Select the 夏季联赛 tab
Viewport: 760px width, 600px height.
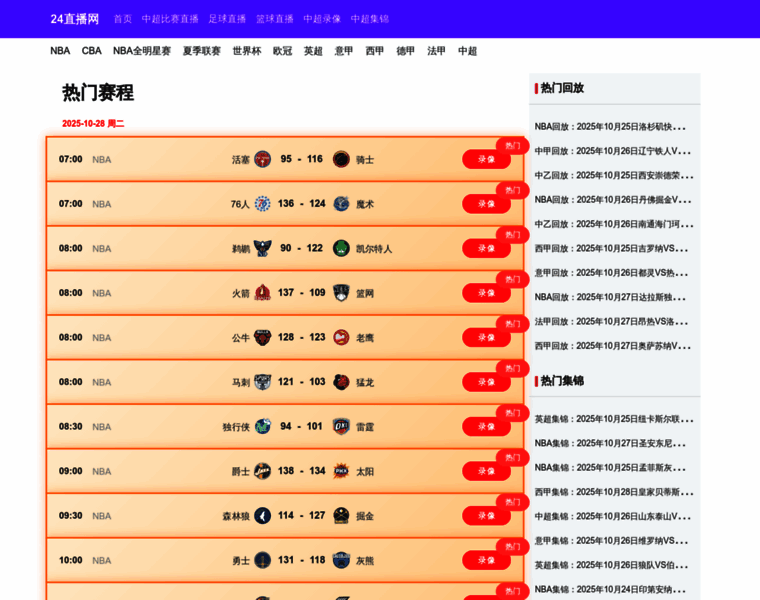point(202,51)
